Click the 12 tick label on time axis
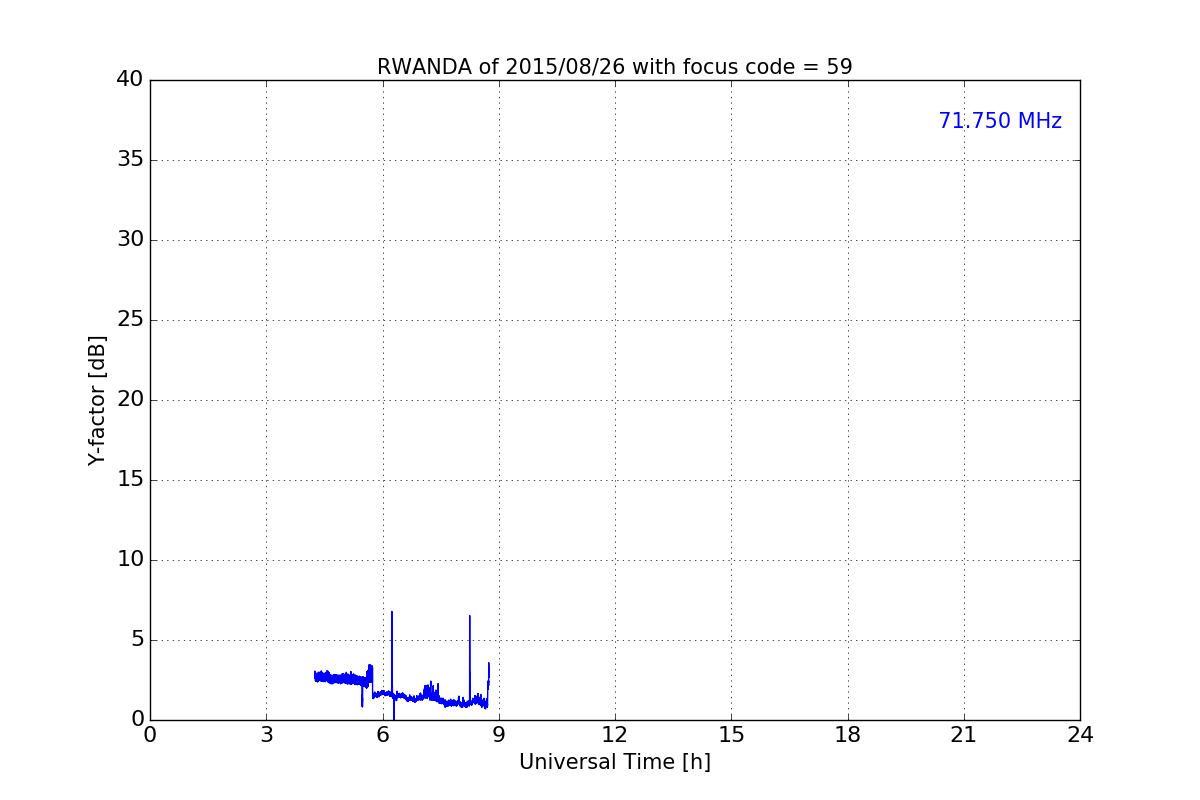The height and width of the screenshot is (800, 1200). click(x=615, y=735)
